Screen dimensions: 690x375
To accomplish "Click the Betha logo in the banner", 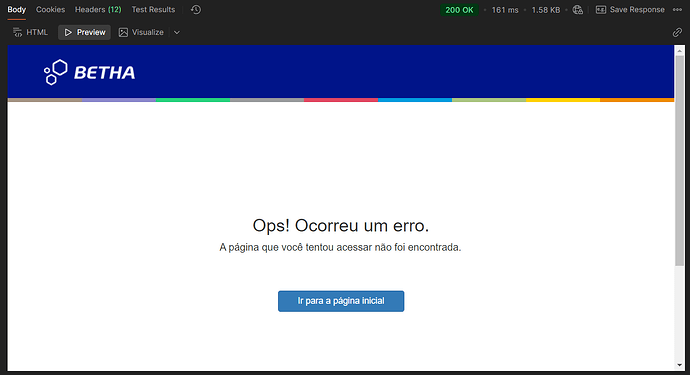I will pos(89,72).
